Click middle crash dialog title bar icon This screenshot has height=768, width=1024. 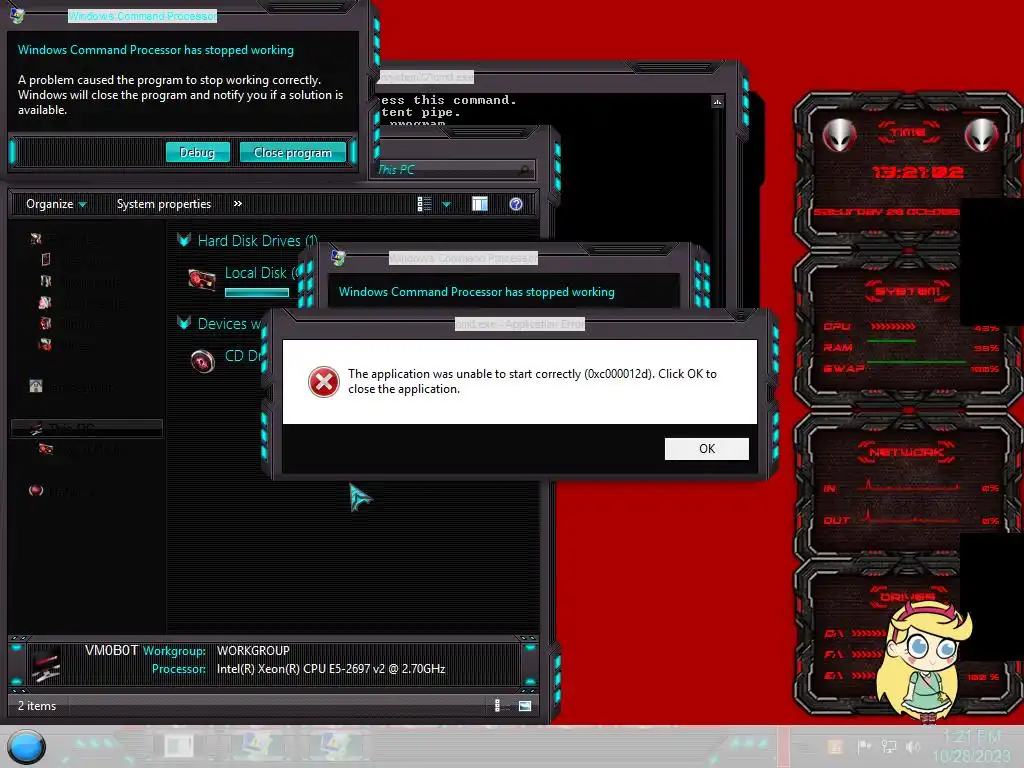338,258
